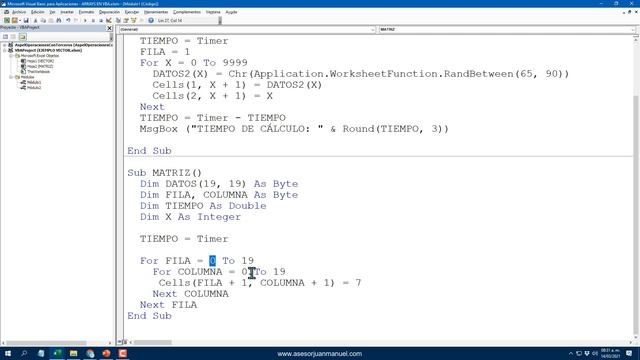This screenshot has width=640, height=360.
Task: Click on 'Next COLUMNA' code line
Action: (190, 294)
